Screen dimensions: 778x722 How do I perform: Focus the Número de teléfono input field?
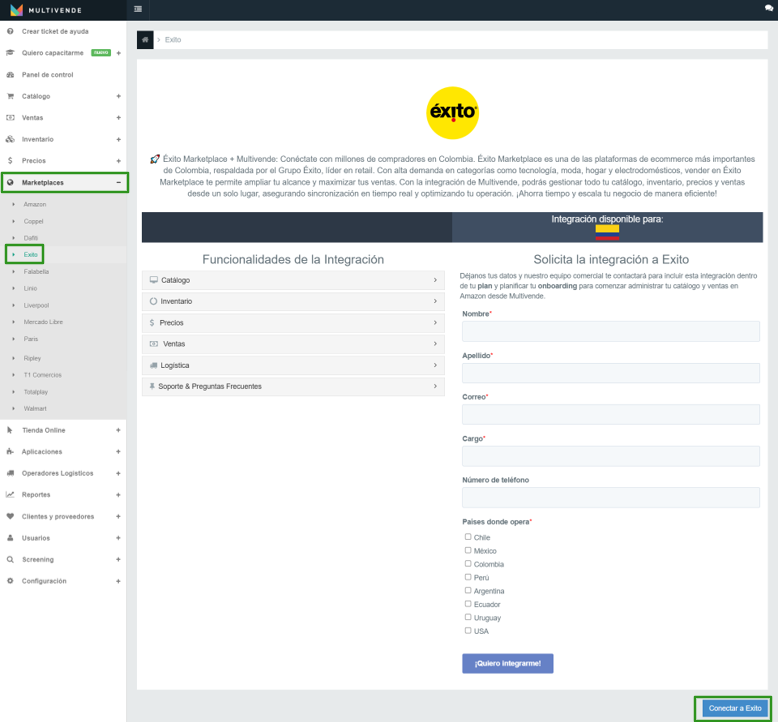(611, 498)
